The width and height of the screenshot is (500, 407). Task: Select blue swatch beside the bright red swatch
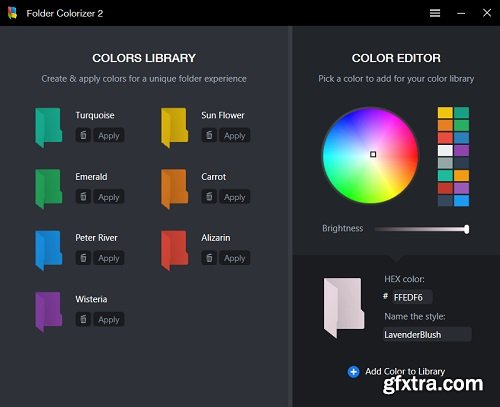[x=461, y=138]
